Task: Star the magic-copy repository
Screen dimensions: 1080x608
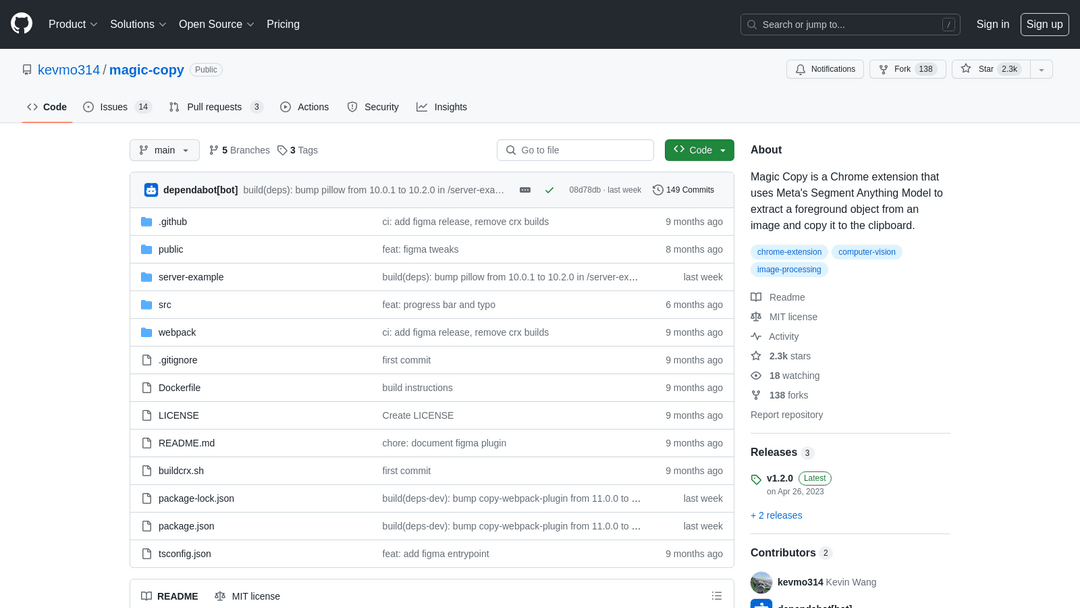Action: pyautogui.click(x=990, y=69)
